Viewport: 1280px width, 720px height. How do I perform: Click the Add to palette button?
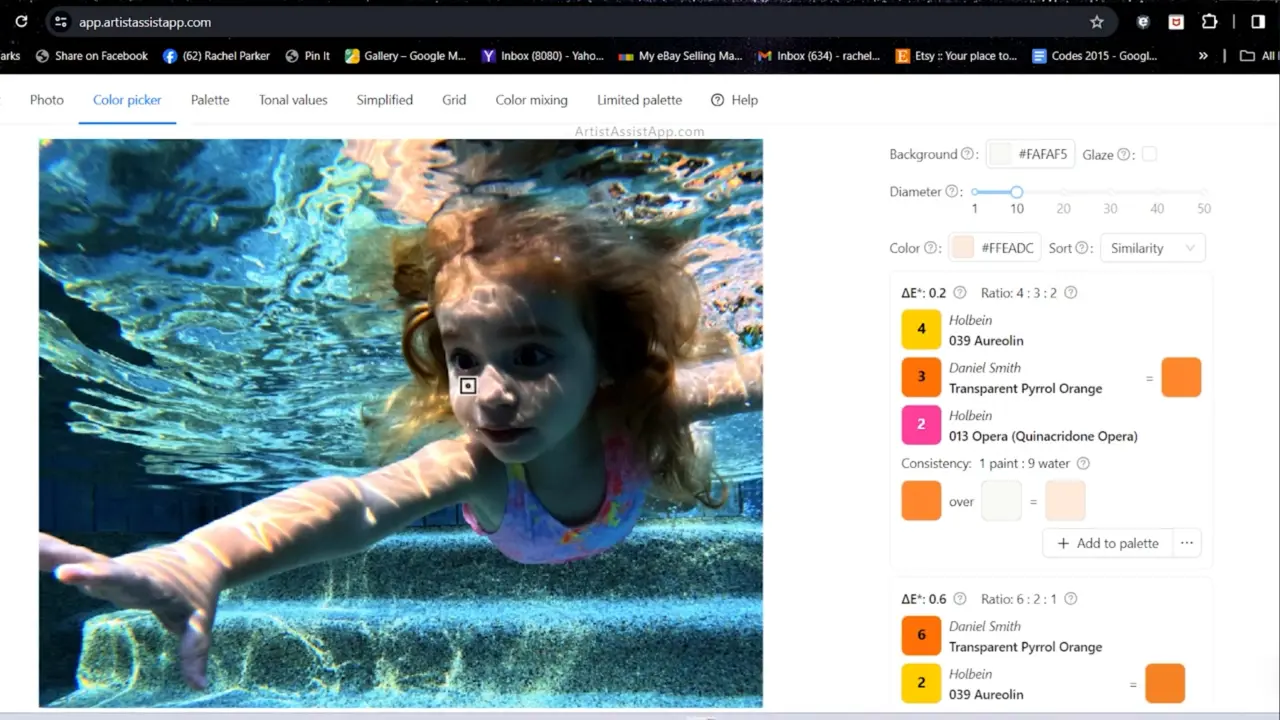point(1108,543)
